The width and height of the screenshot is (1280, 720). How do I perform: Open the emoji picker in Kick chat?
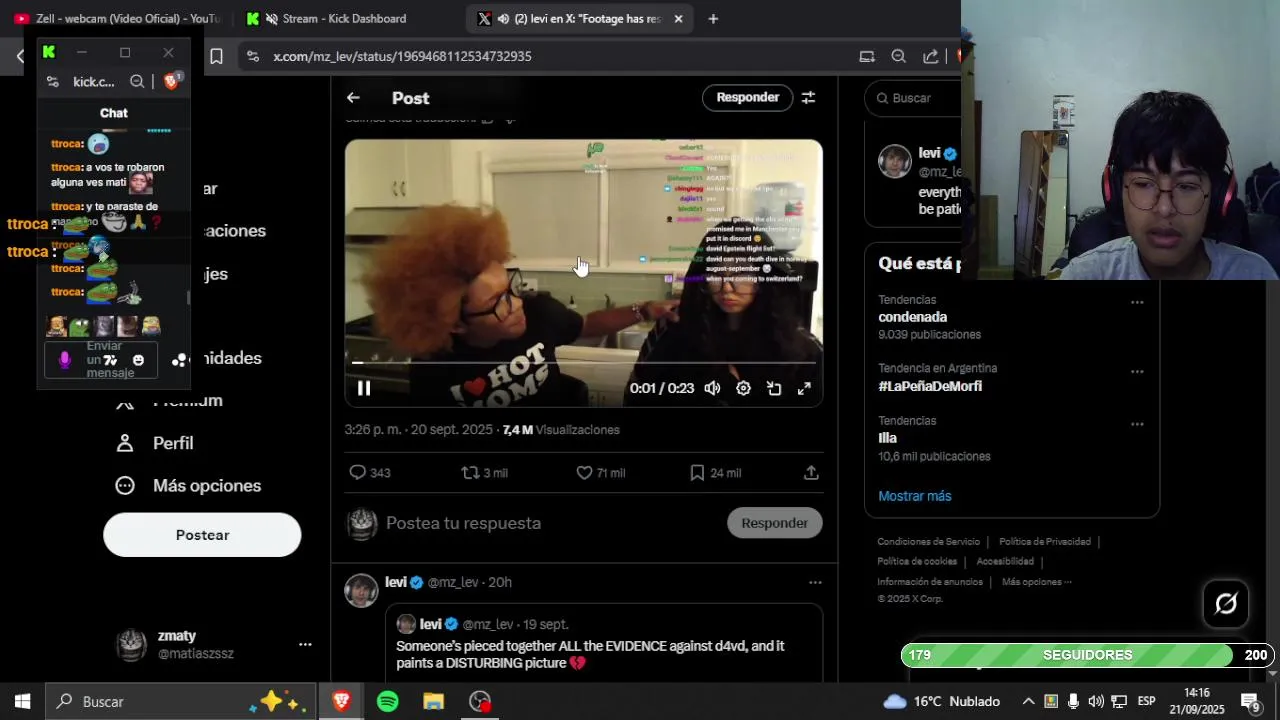pos(138,360)
